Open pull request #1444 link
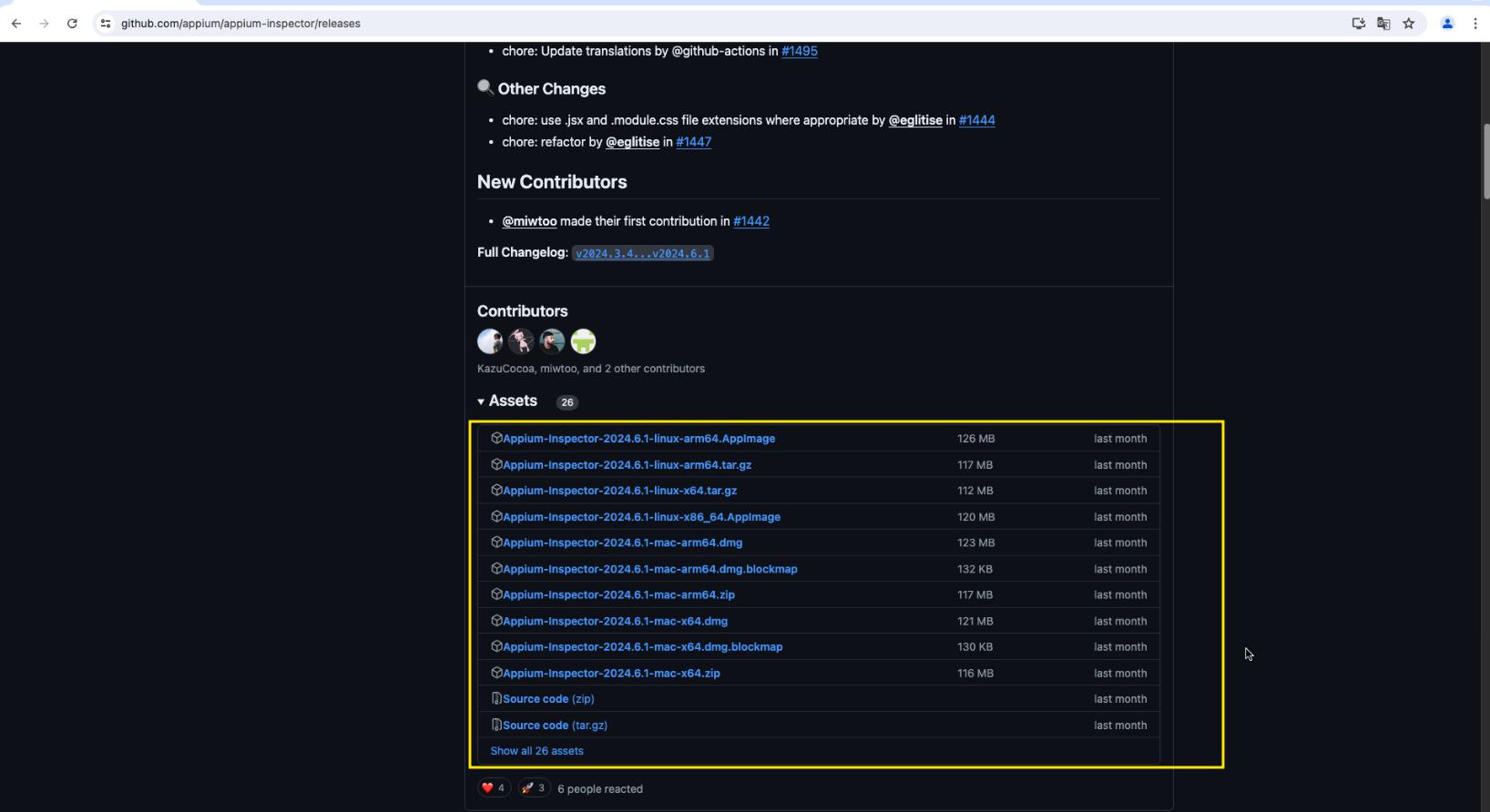Image resolution: width=1490 pixels, height=812 pixels. 976,120
